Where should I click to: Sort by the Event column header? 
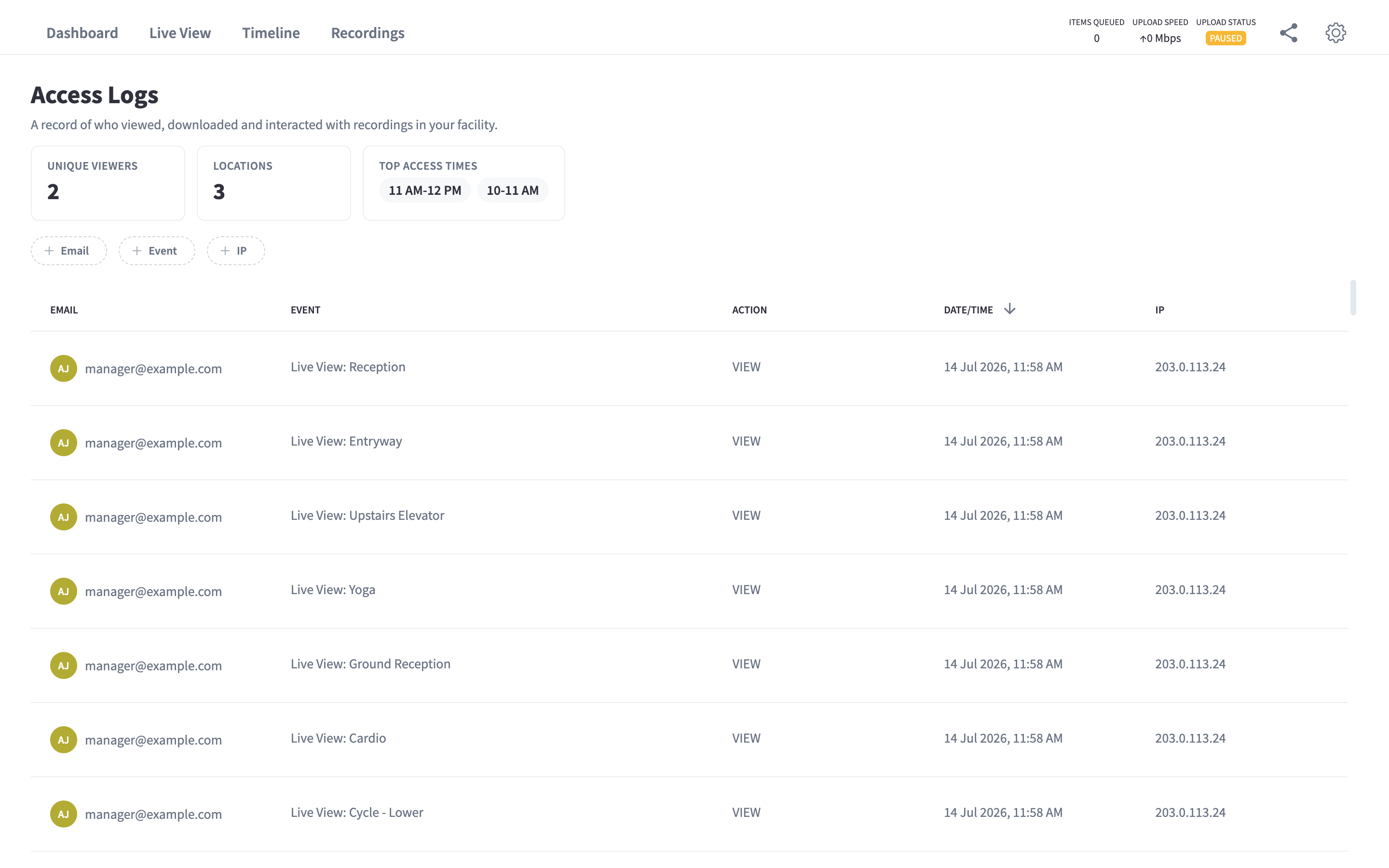(x=305, y=310)
